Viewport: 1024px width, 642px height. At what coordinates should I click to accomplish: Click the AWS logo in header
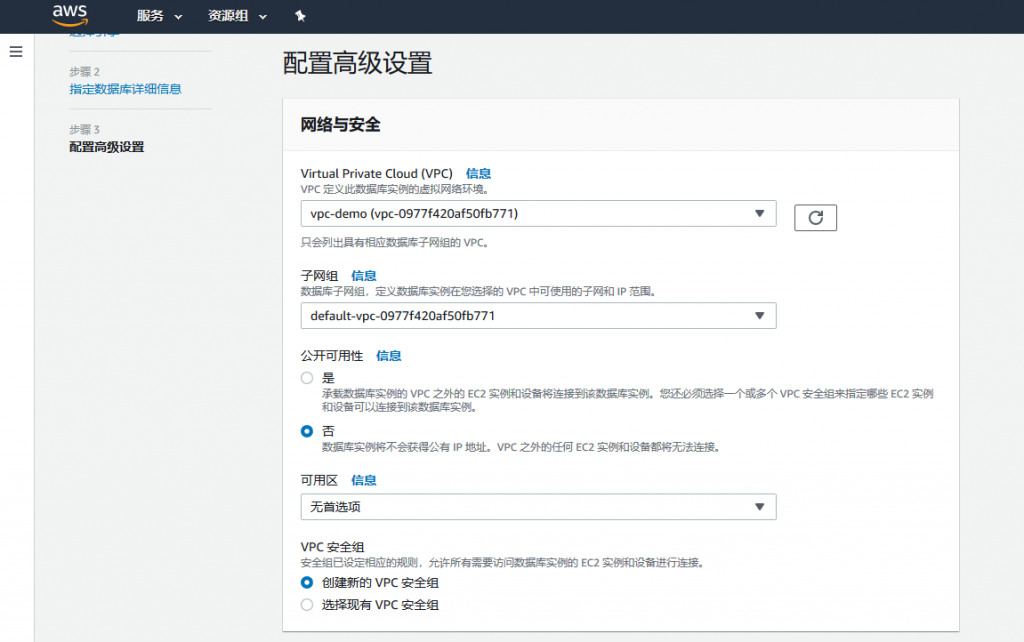pyautogui.click(x=70, y=16)
